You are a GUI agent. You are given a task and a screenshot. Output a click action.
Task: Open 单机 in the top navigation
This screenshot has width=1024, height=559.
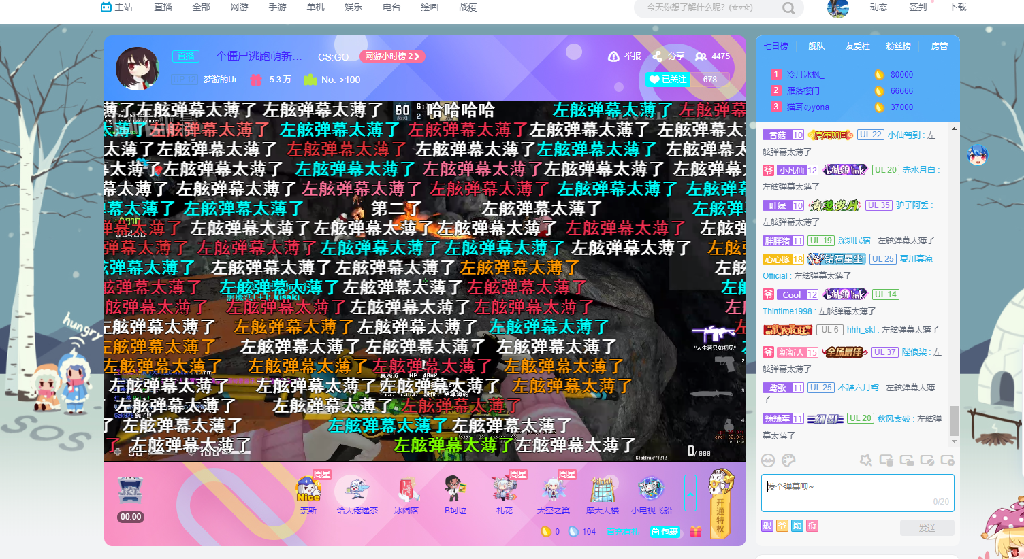(315, 7)
